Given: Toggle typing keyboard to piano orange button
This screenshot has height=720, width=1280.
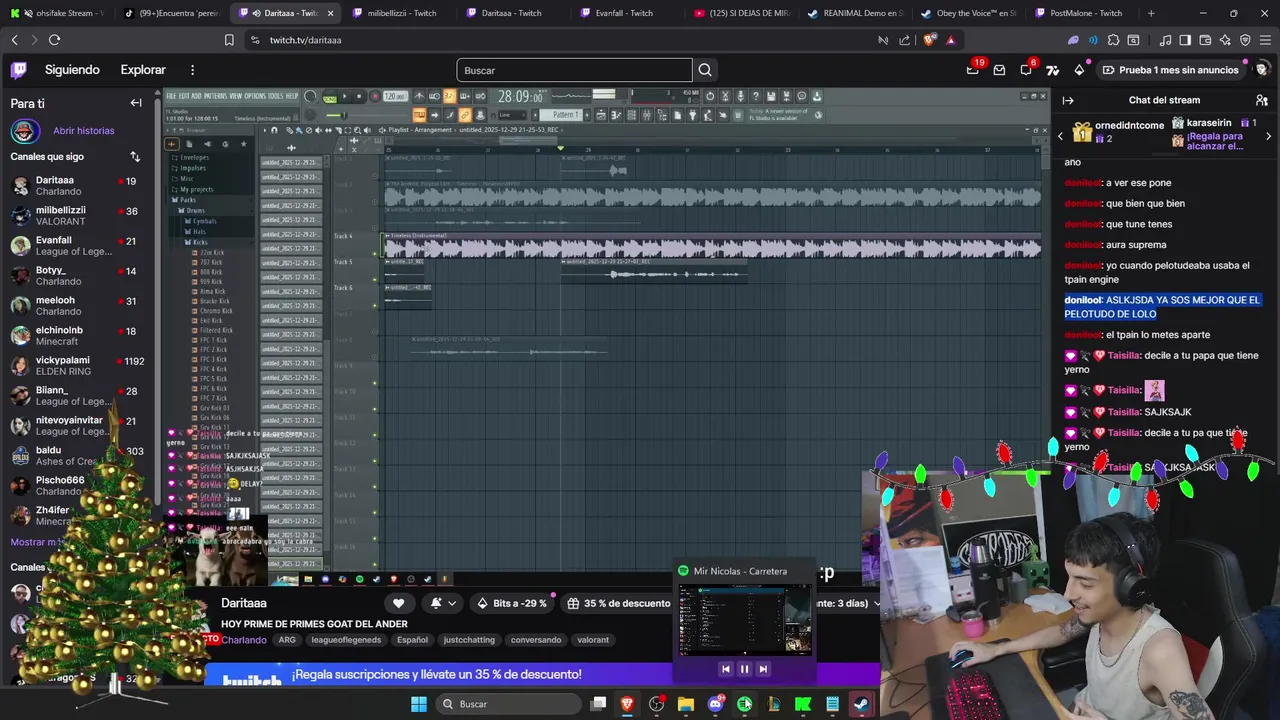Looking at the screenshot, I should click(x=419, y=115).
